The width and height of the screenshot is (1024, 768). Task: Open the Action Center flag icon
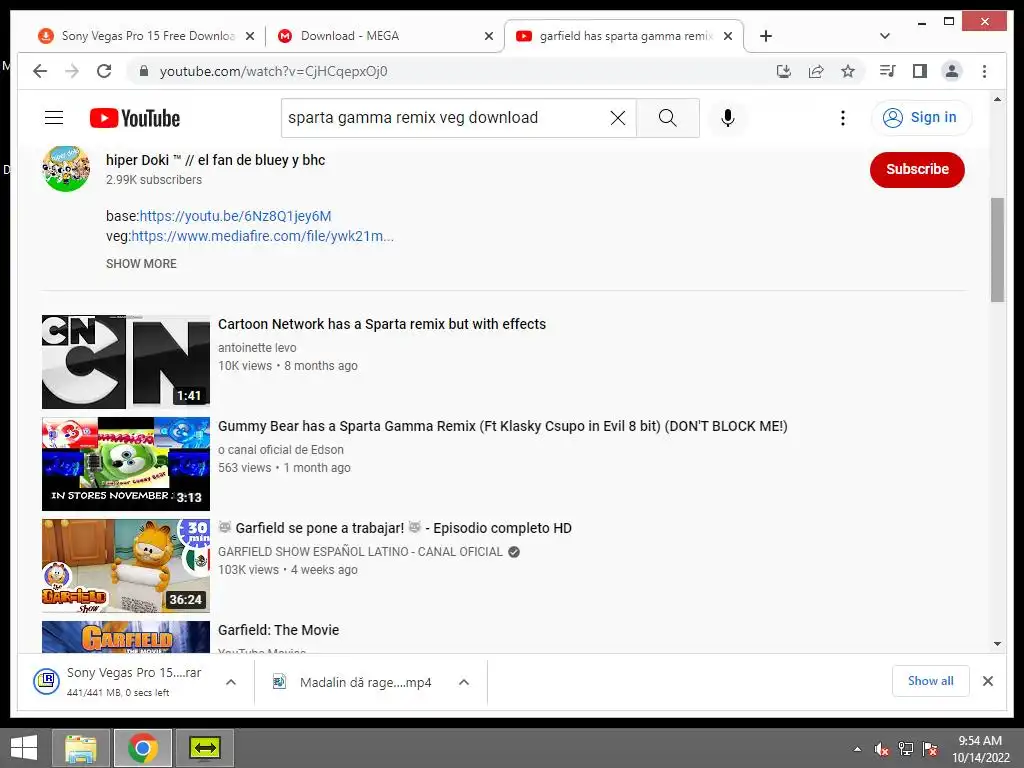[930, 749]
